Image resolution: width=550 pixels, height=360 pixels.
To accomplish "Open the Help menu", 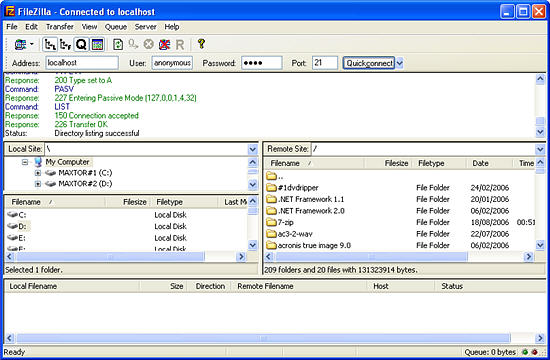I will [172, 27].
